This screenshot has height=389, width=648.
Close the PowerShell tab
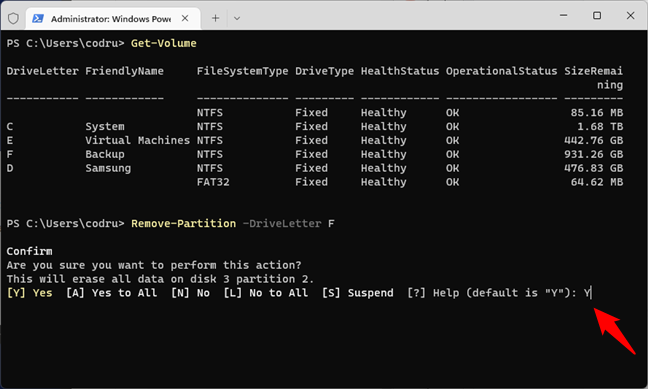pyautogui.click(x=185, y=18)
